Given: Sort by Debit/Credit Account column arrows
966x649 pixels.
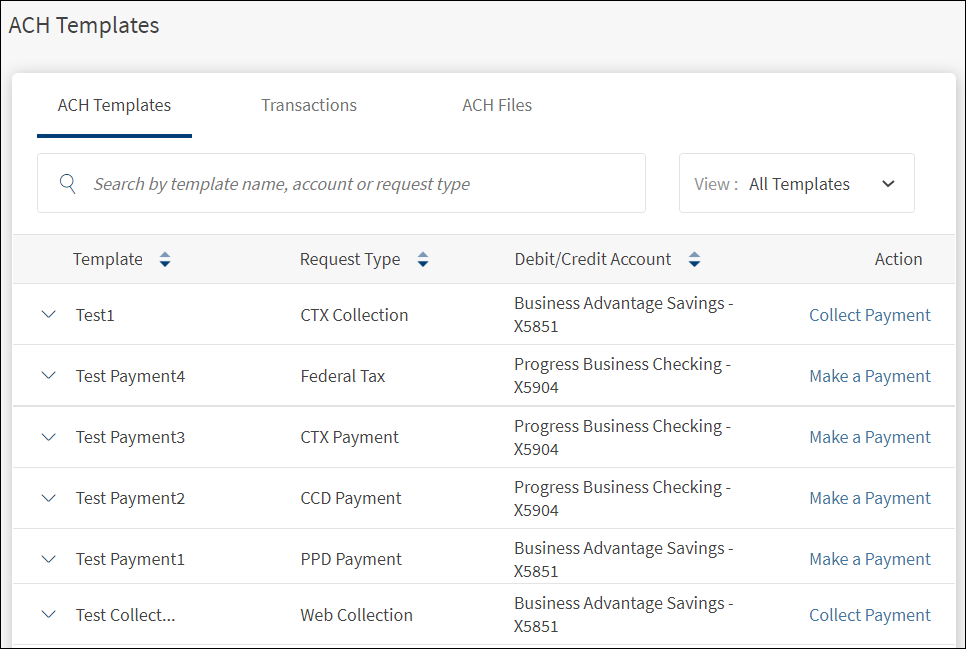Looking at the screenshot, I should coord(694,260).
